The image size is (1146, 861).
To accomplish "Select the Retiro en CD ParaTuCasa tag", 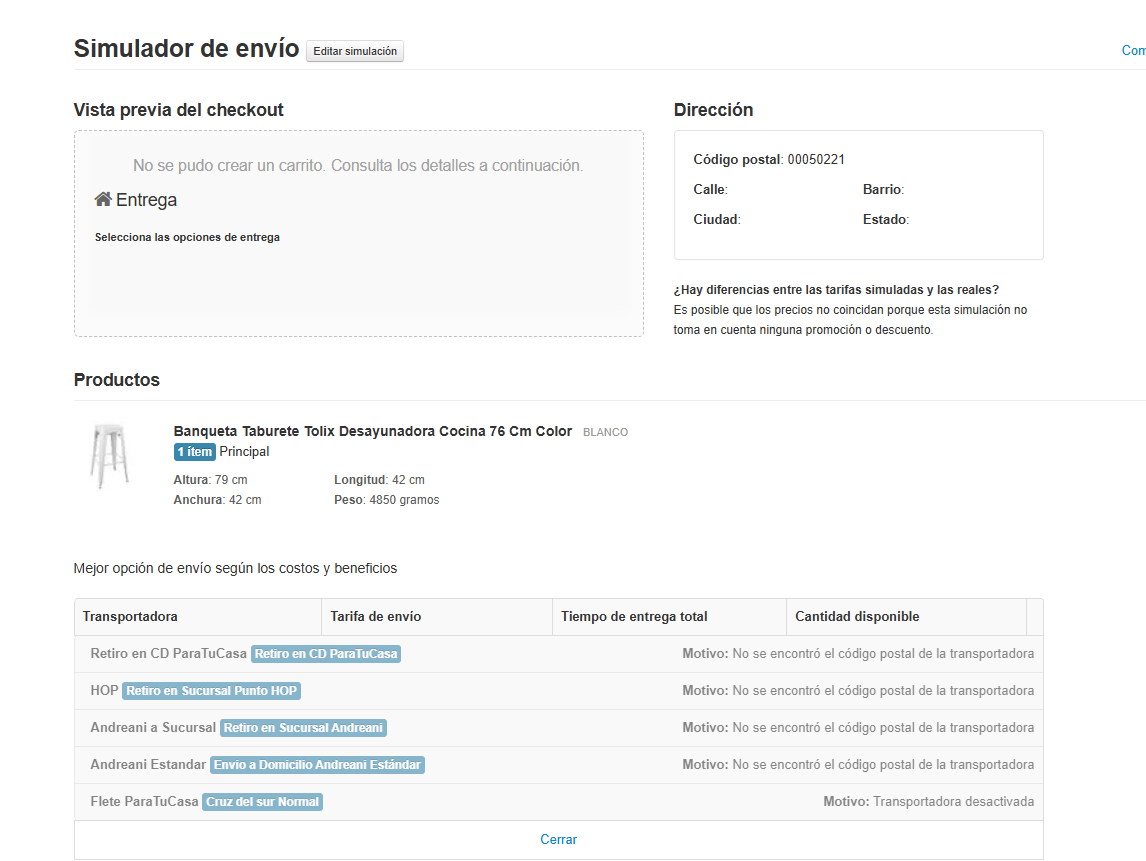I will 326,654.
